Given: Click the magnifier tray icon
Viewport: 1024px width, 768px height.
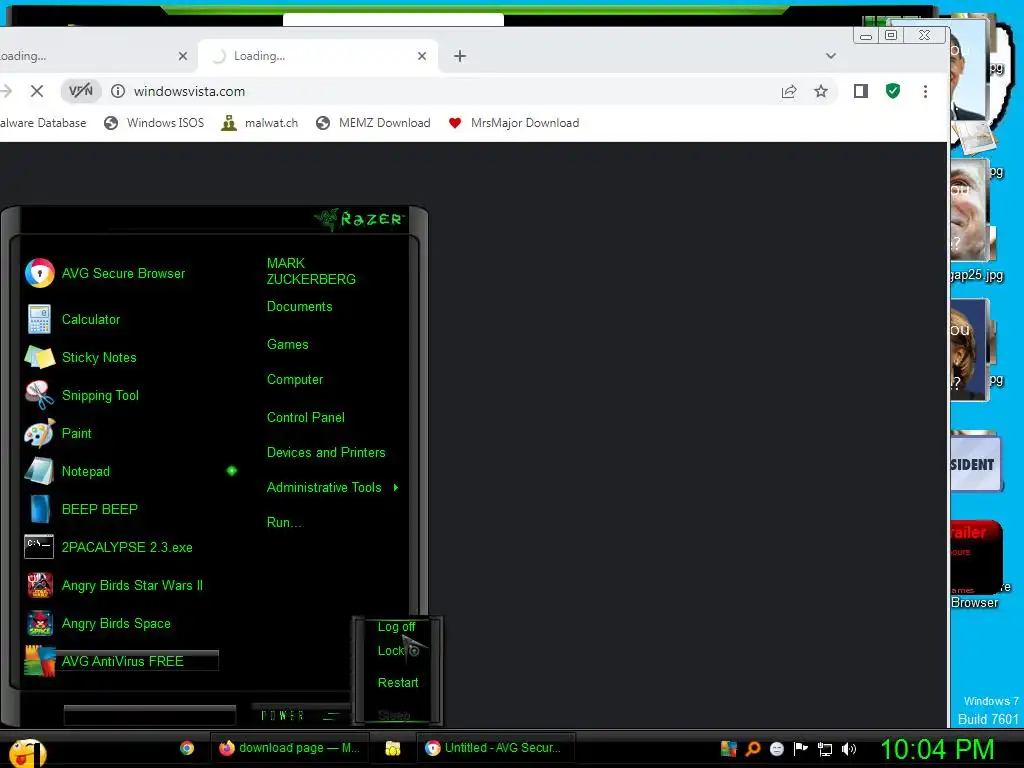Looking at the screenshot, I should click(x=753, y=749).
